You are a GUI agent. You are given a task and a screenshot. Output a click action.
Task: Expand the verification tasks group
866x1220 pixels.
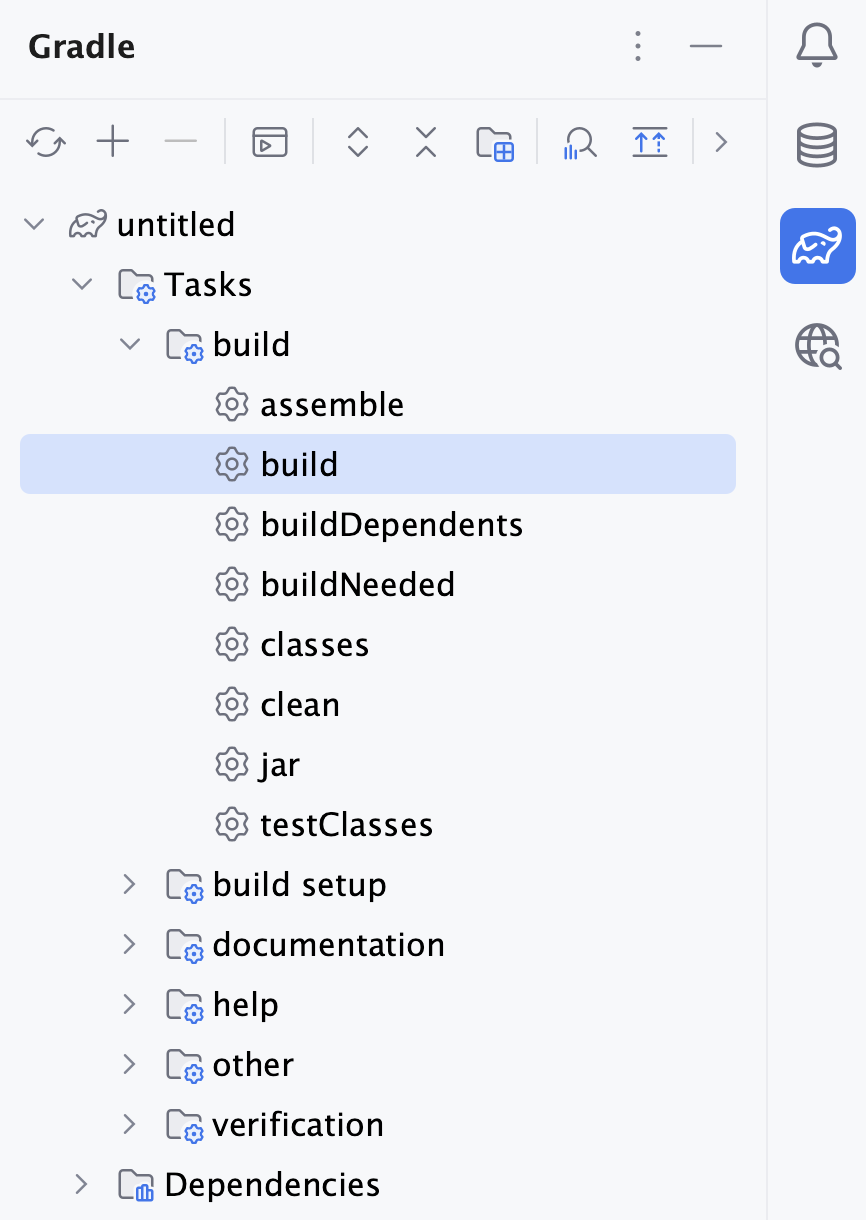(x=129, y=1124)
